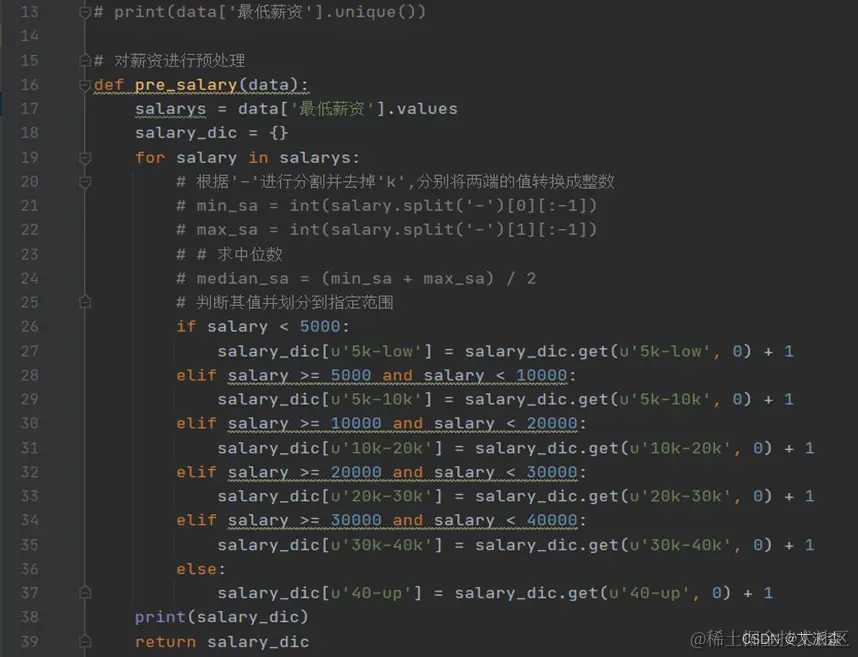
Task: Collapse the comment block fold marker on line 20
Action: tap(85, 182)
